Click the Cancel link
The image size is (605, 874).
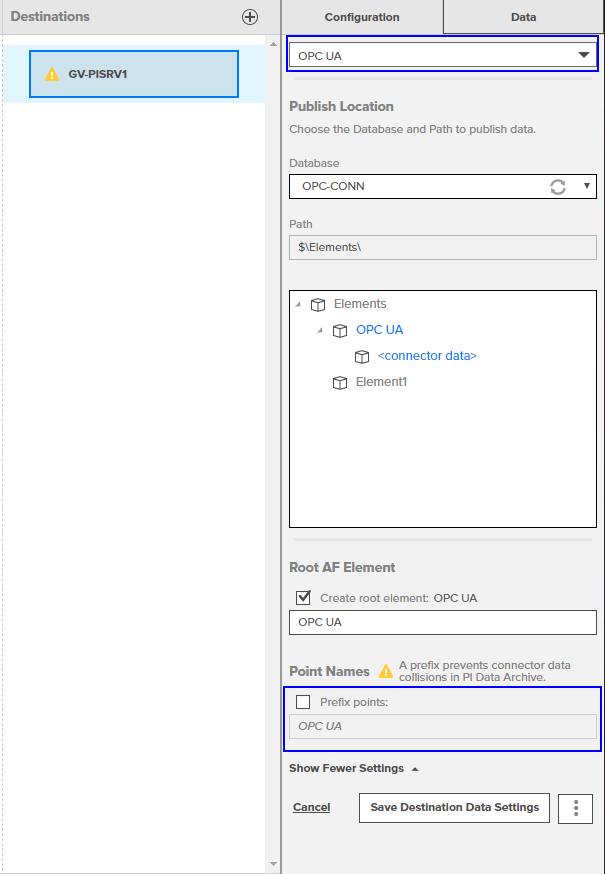click(311, 807)
